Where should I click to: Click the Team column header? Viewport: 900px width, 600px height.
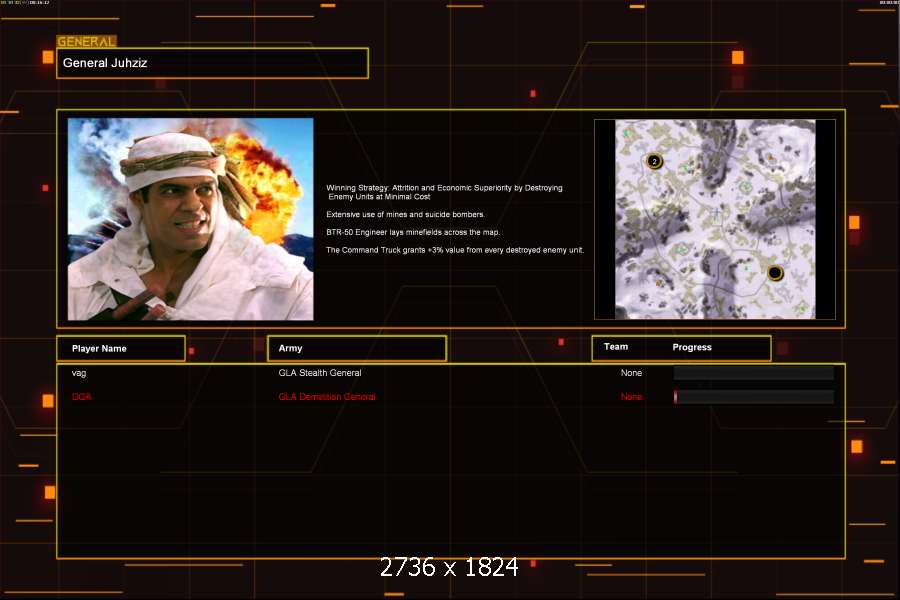point(616,347)
